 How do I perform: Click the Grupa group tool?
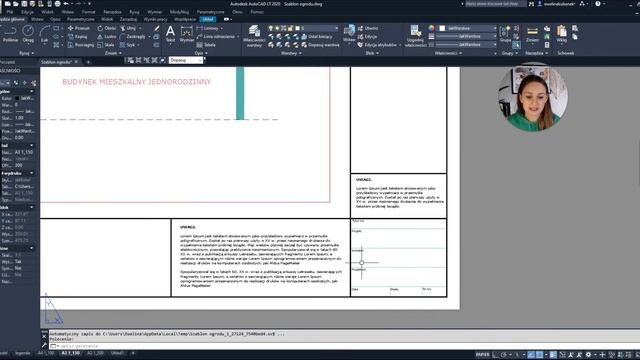(505, 33)
